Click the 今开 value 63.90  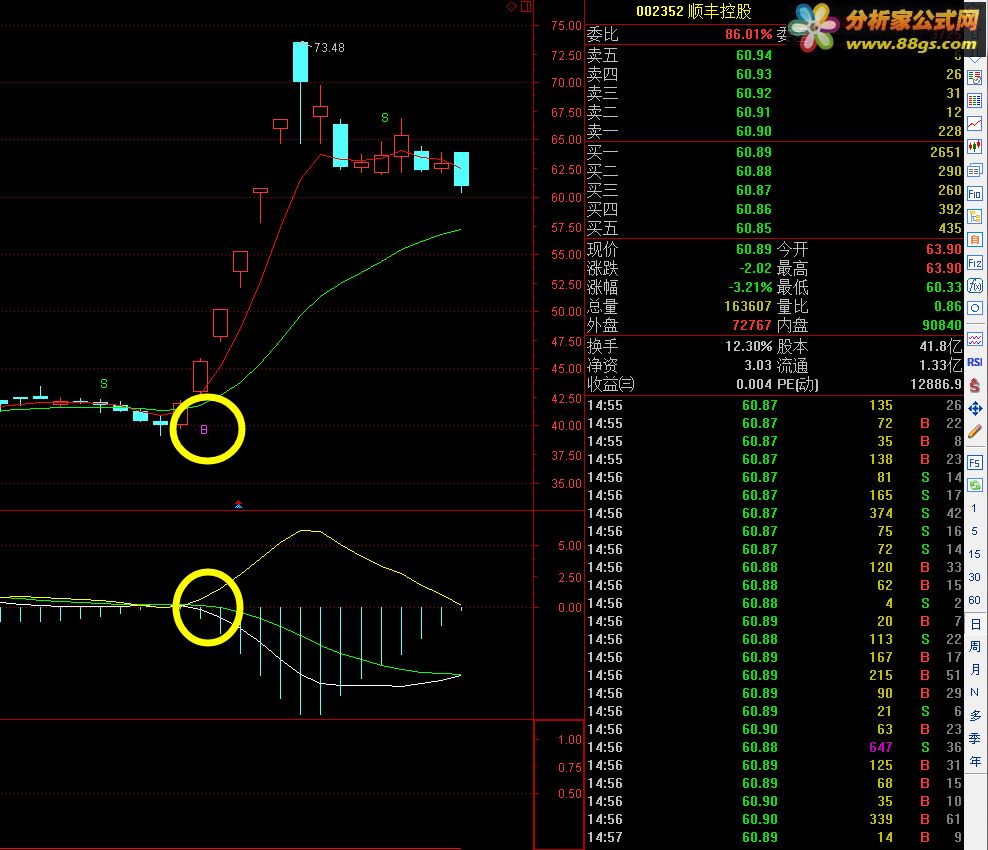point(943,250)
